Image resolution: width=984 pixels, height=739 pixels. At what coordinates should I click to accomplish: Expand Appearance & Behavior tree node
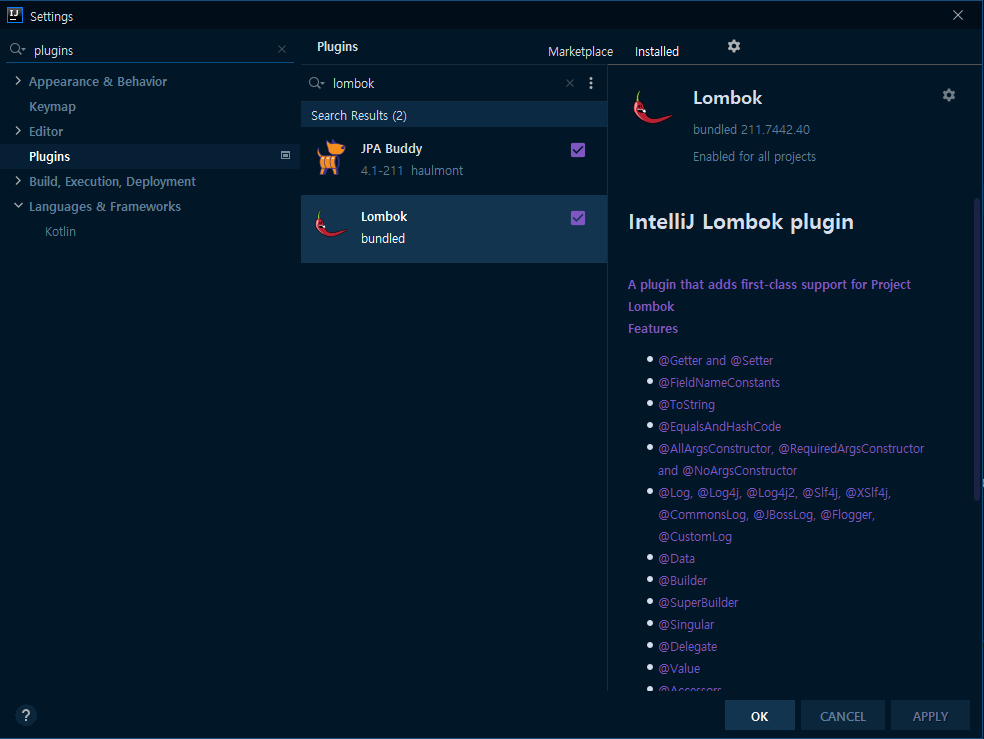coord(18,81)
